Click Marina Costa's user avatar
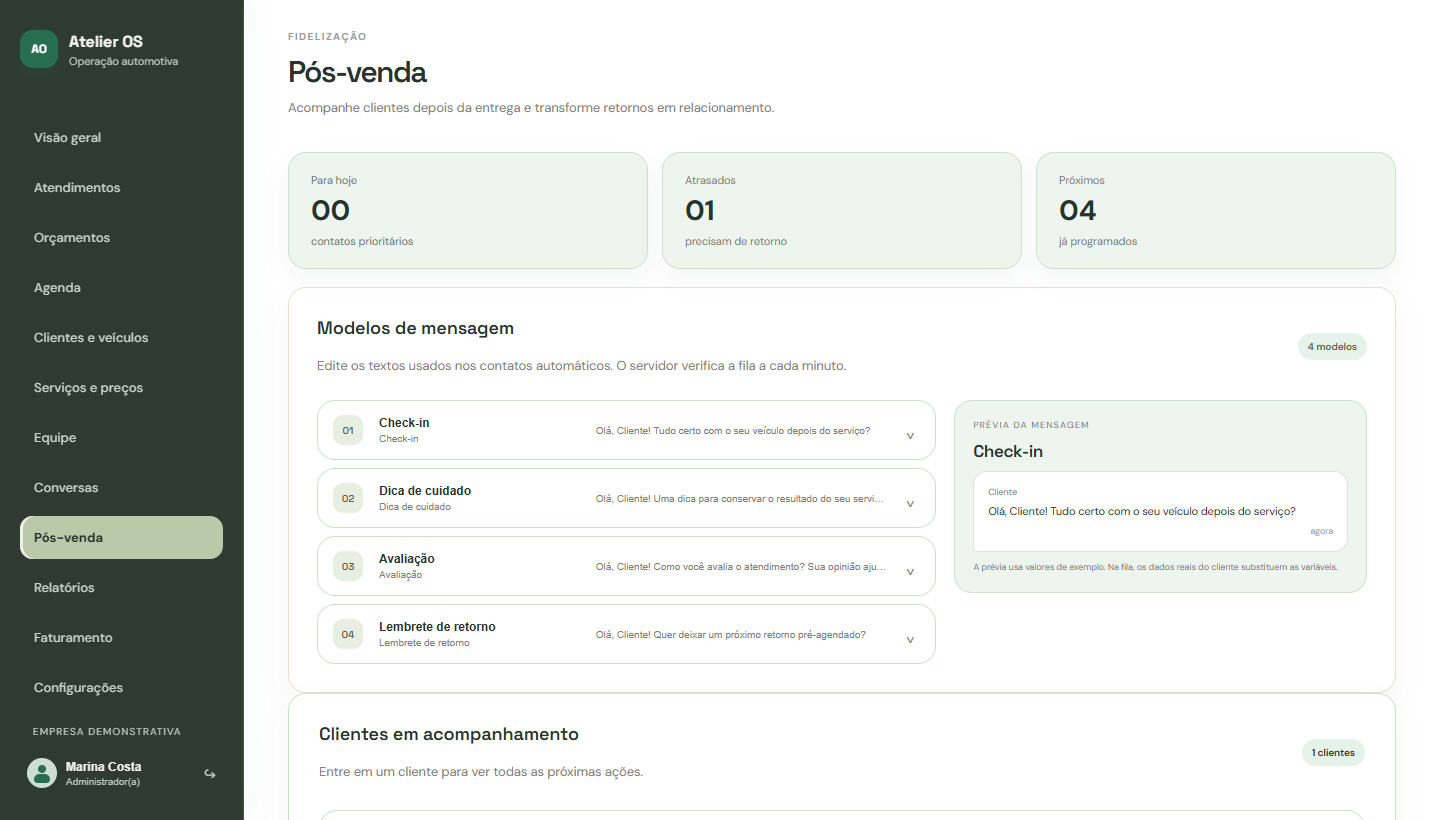 [x=42, y=773]
